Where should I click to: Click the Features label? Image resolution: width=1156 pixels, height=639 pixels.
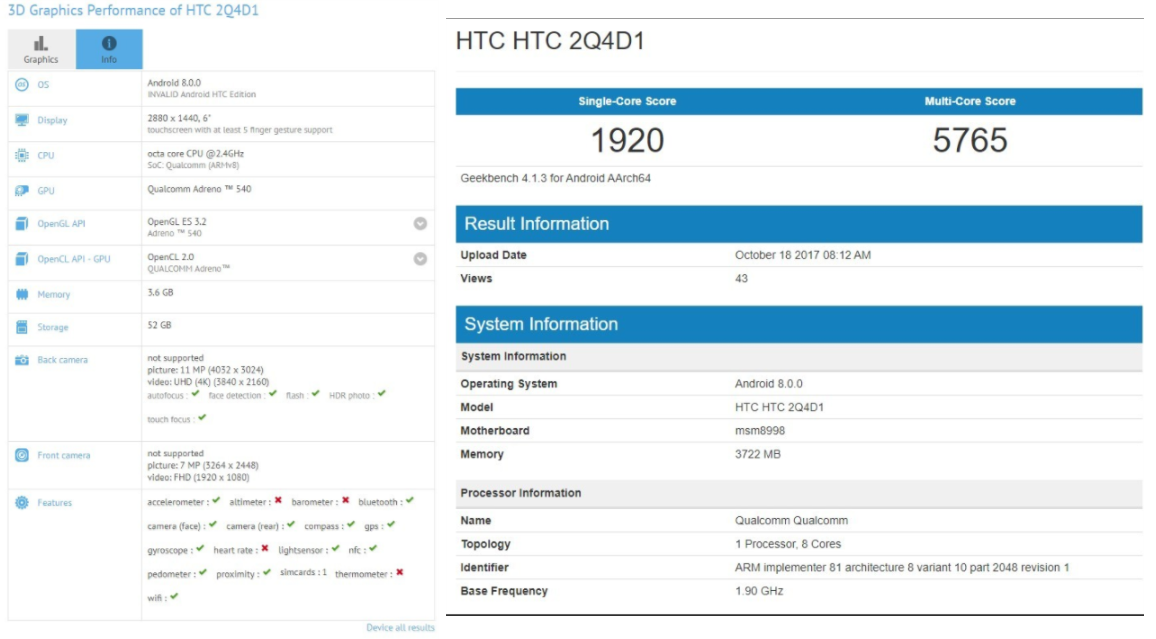pos(55,503)
